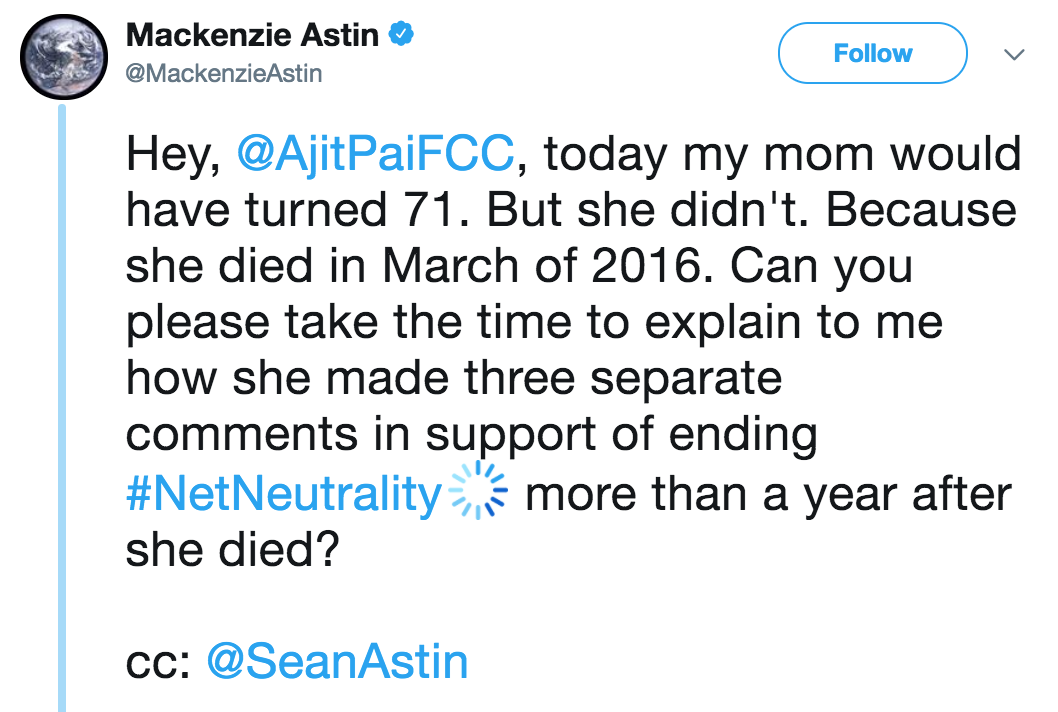Select the #NetNeutrality hashtag link

(283, 495)
